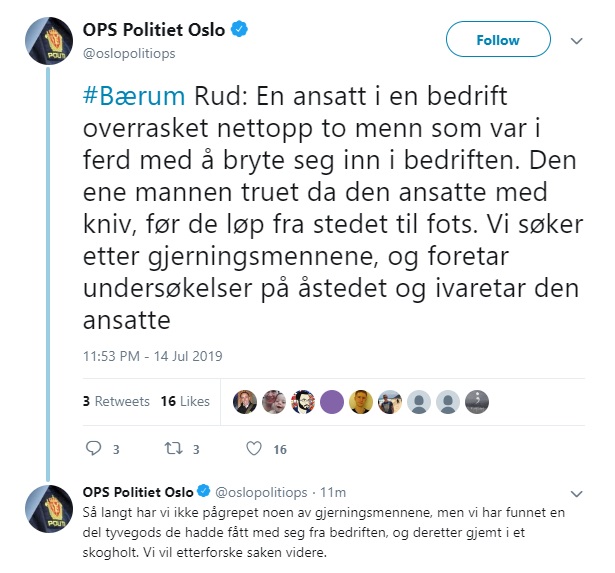The image size is (615, 573).
Task: Click the Follow button
Action: pos(497,40)
